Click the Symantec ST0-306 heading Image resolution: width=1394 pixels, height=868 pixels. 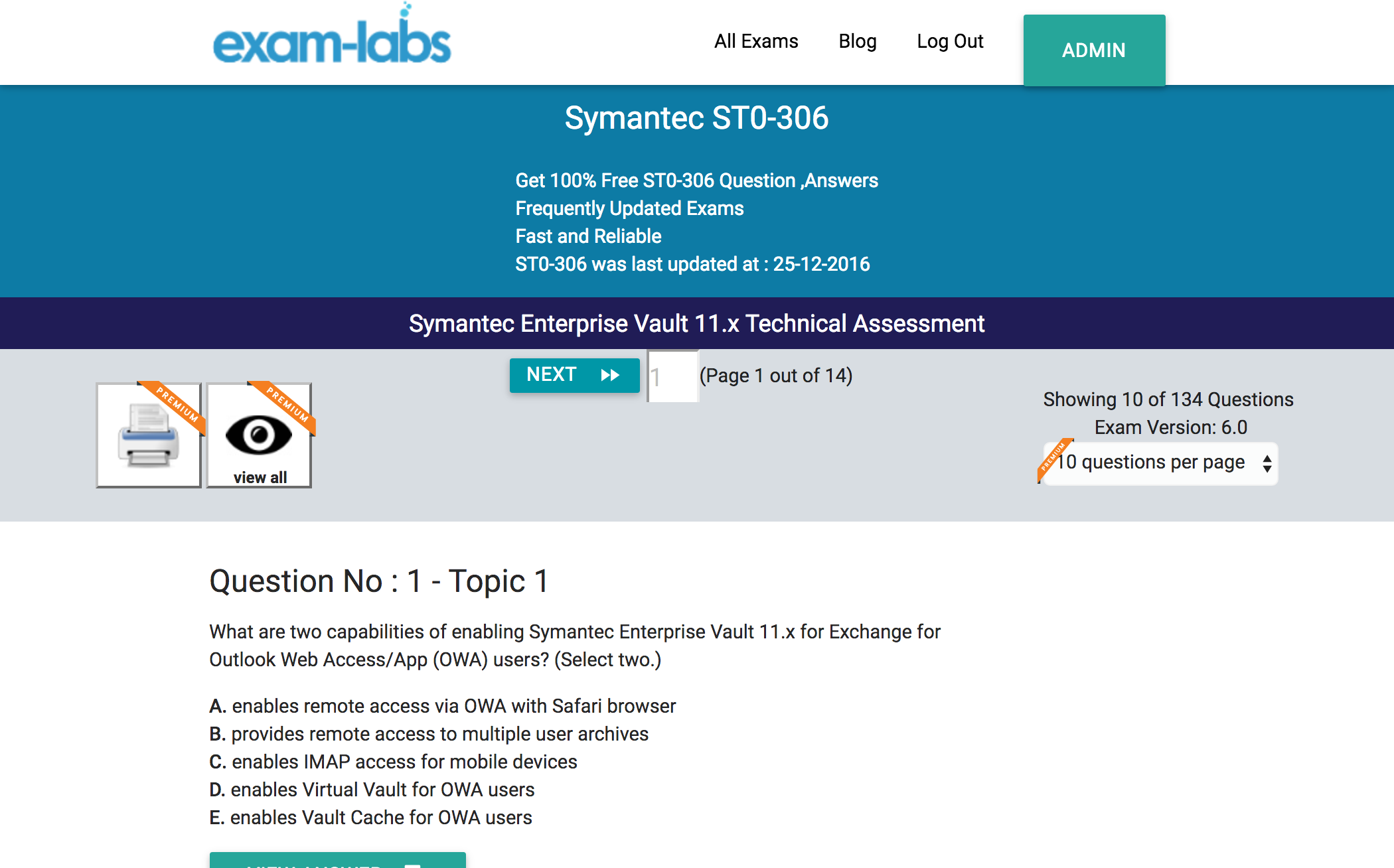[x=696, y=118]
